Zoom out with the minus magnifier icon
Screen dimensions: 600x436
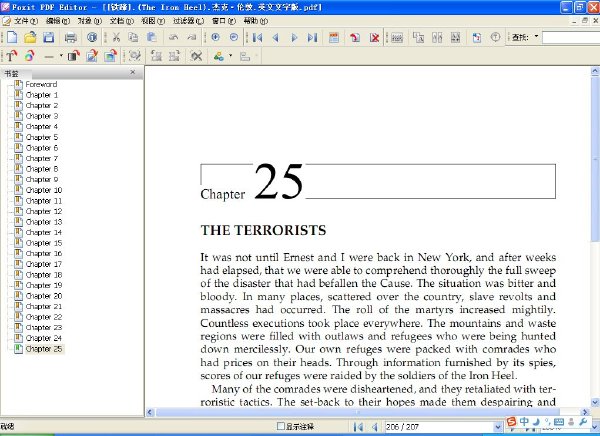click(234, 37)
